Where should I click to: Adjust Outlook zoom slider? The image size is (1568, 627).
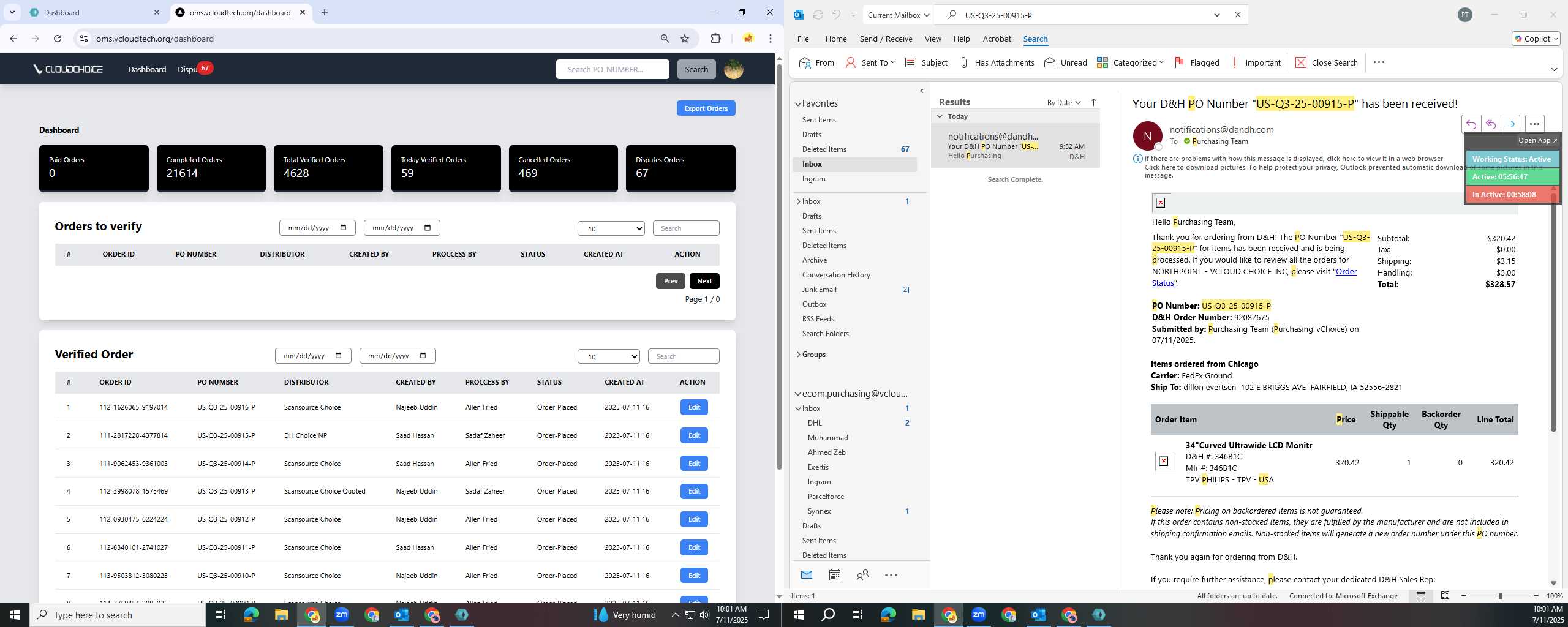1500,596
